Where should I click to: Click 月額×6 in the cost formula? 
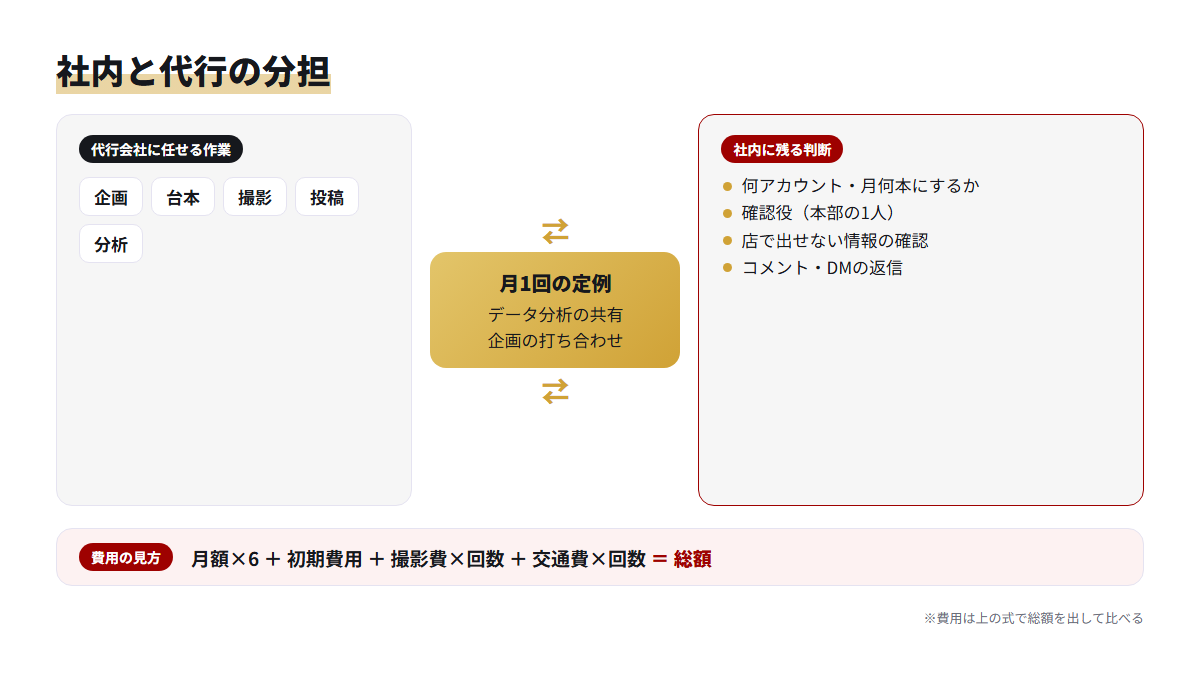point(225,559)
